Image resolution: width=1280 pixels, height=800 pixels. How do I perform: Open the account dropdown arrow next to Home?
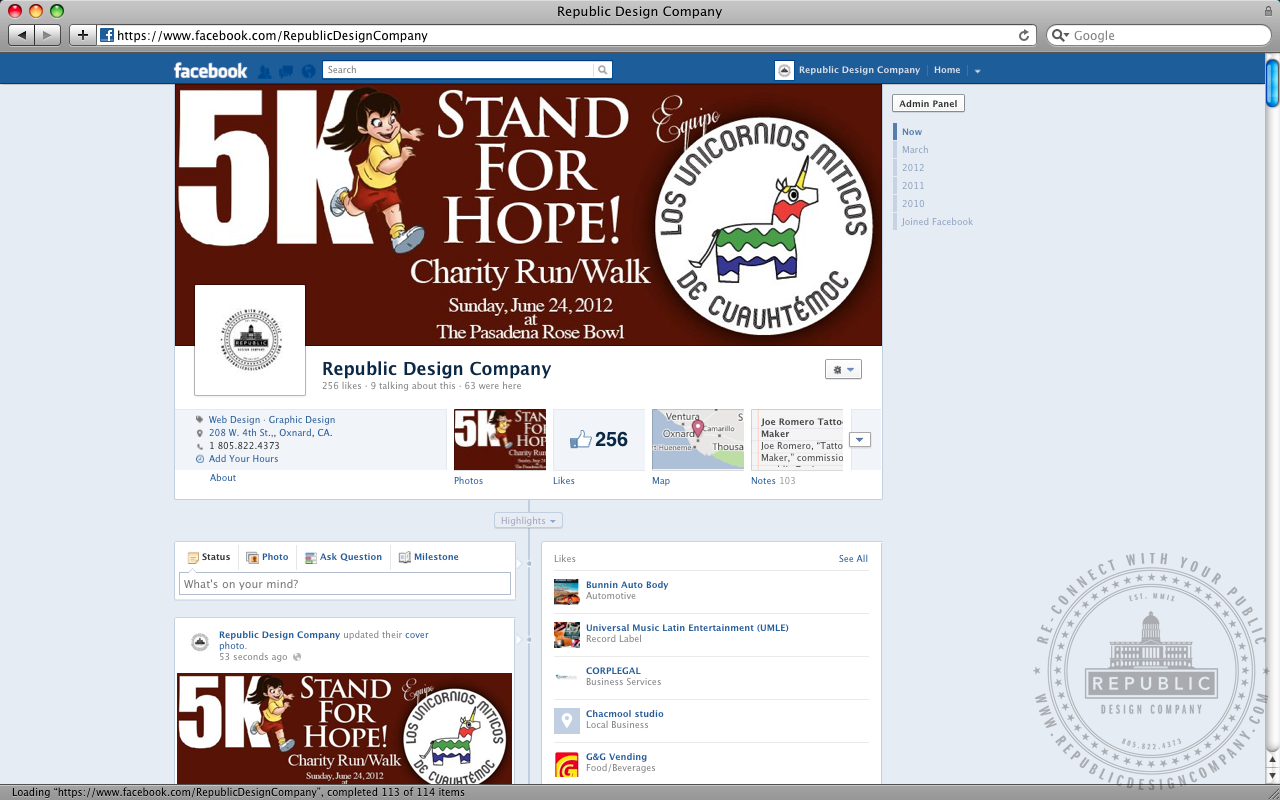[x=977, y=71]
